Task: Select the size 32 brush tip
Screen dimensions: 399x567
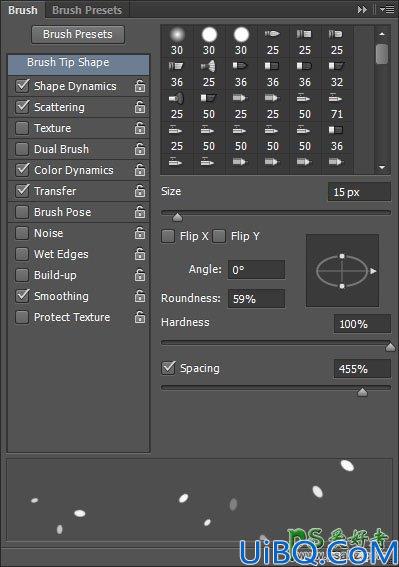Action: tap(337, 73)
